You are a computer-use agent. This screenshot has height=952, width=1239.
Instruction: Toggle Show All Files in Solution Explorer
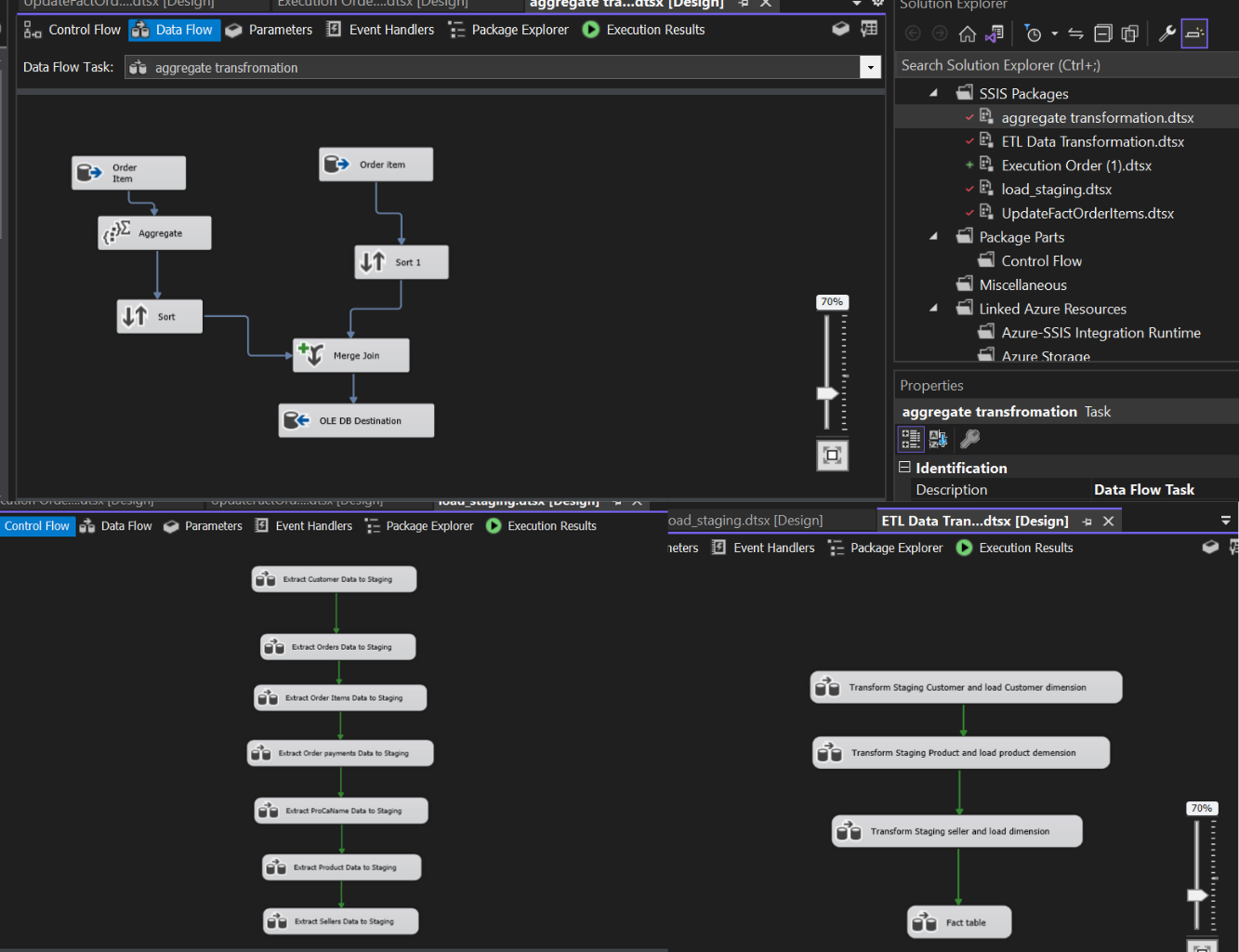pyautogui.click(x=1129, y=34)
